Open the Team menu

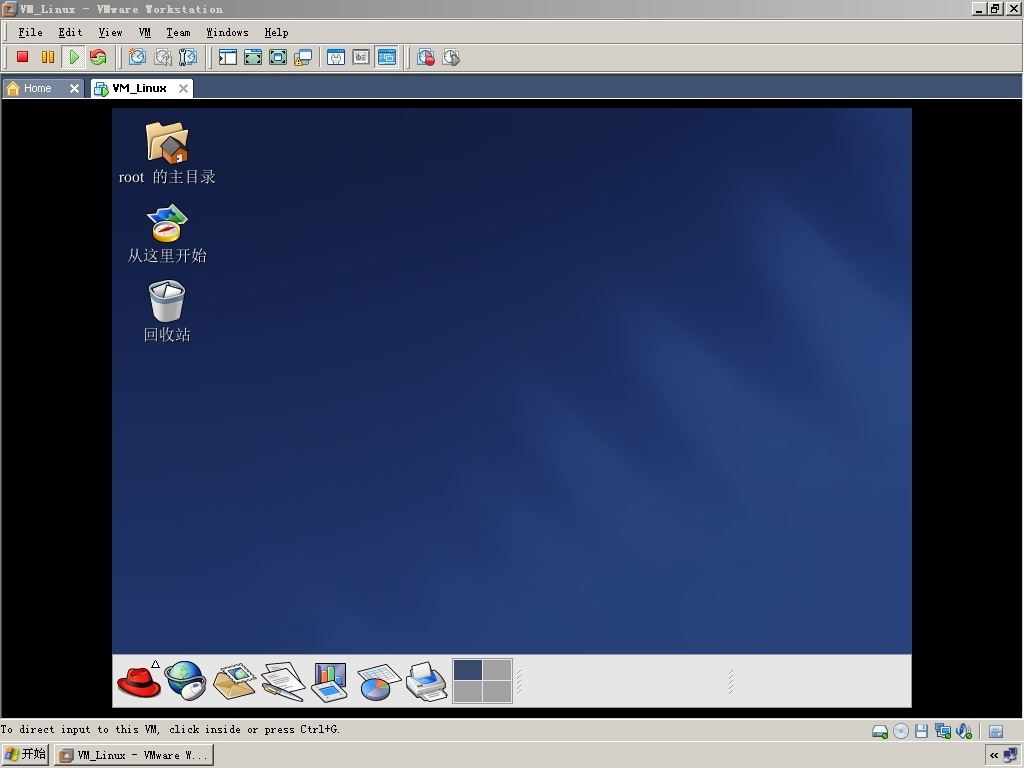point(178,33)
